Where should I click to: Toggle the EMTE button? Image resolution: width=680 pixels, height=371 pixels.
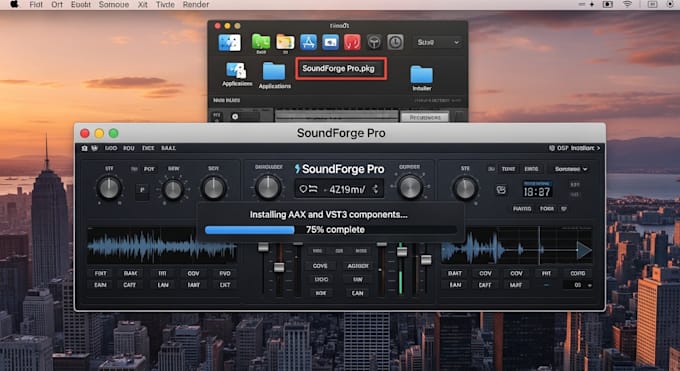click(x=531, y=169)
